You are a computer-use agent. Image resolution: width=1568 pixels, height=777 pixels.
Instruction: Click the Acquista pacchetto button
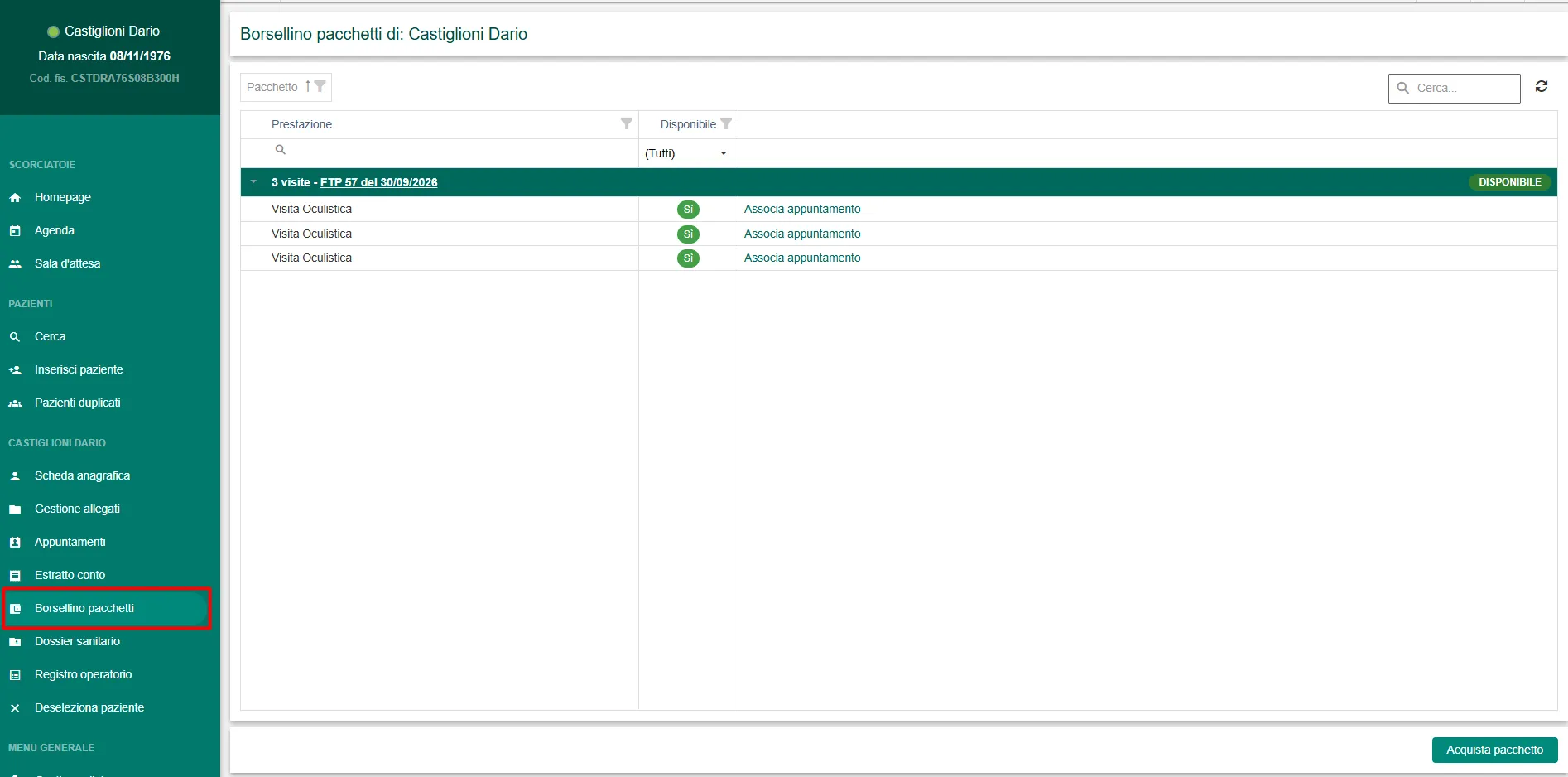1494,750
